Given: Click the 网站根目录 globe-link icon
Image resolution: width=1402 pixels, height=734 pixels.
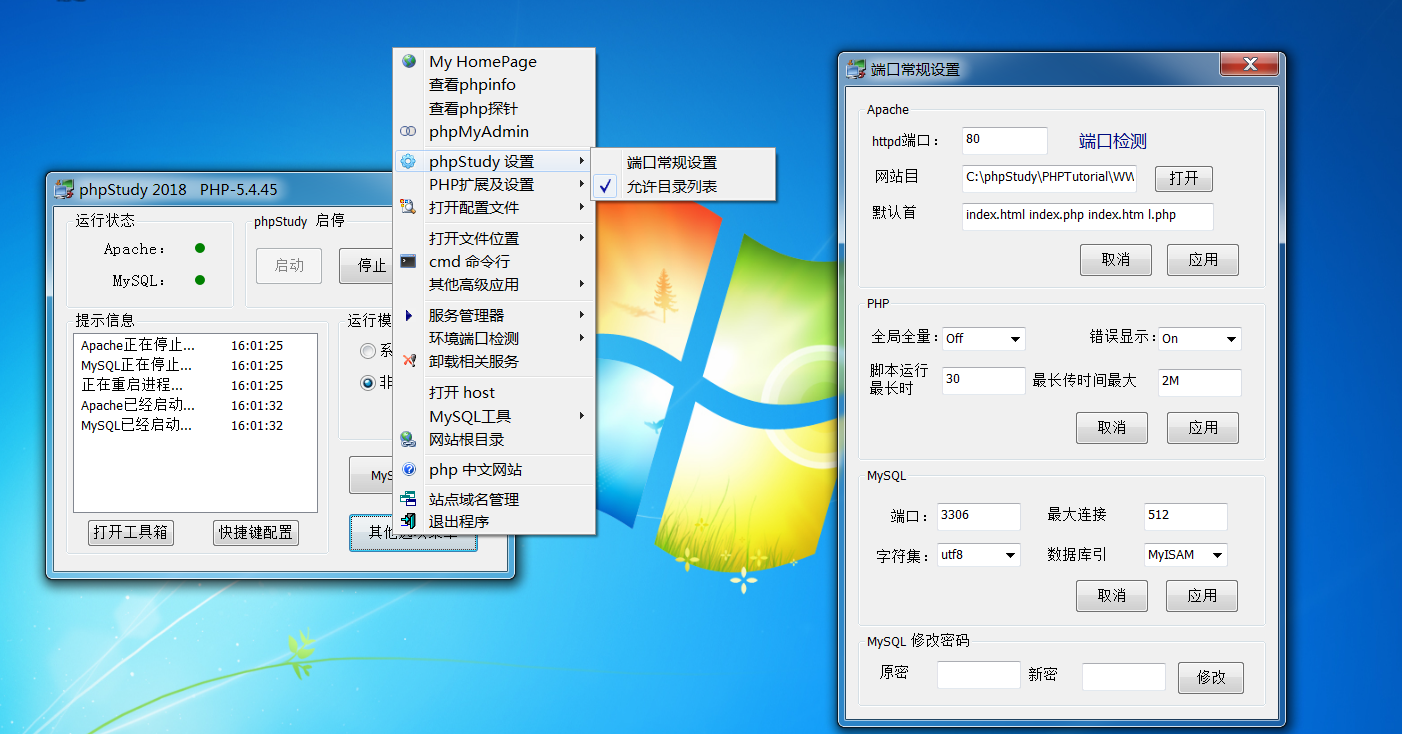Looking at the screenshot, I should [407, 438].
